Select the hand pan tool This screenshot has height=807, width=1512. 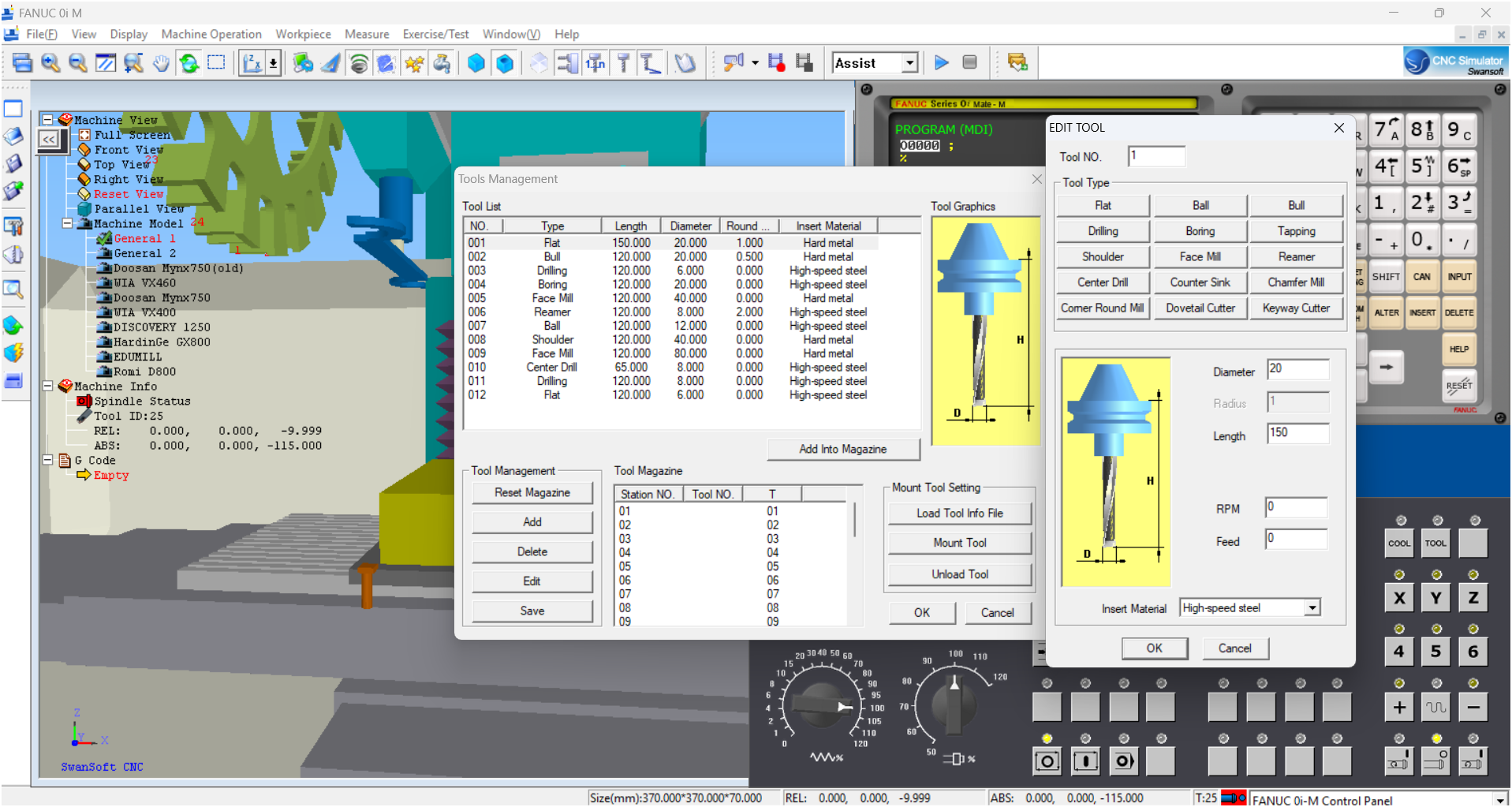click(x=161, y=63)
